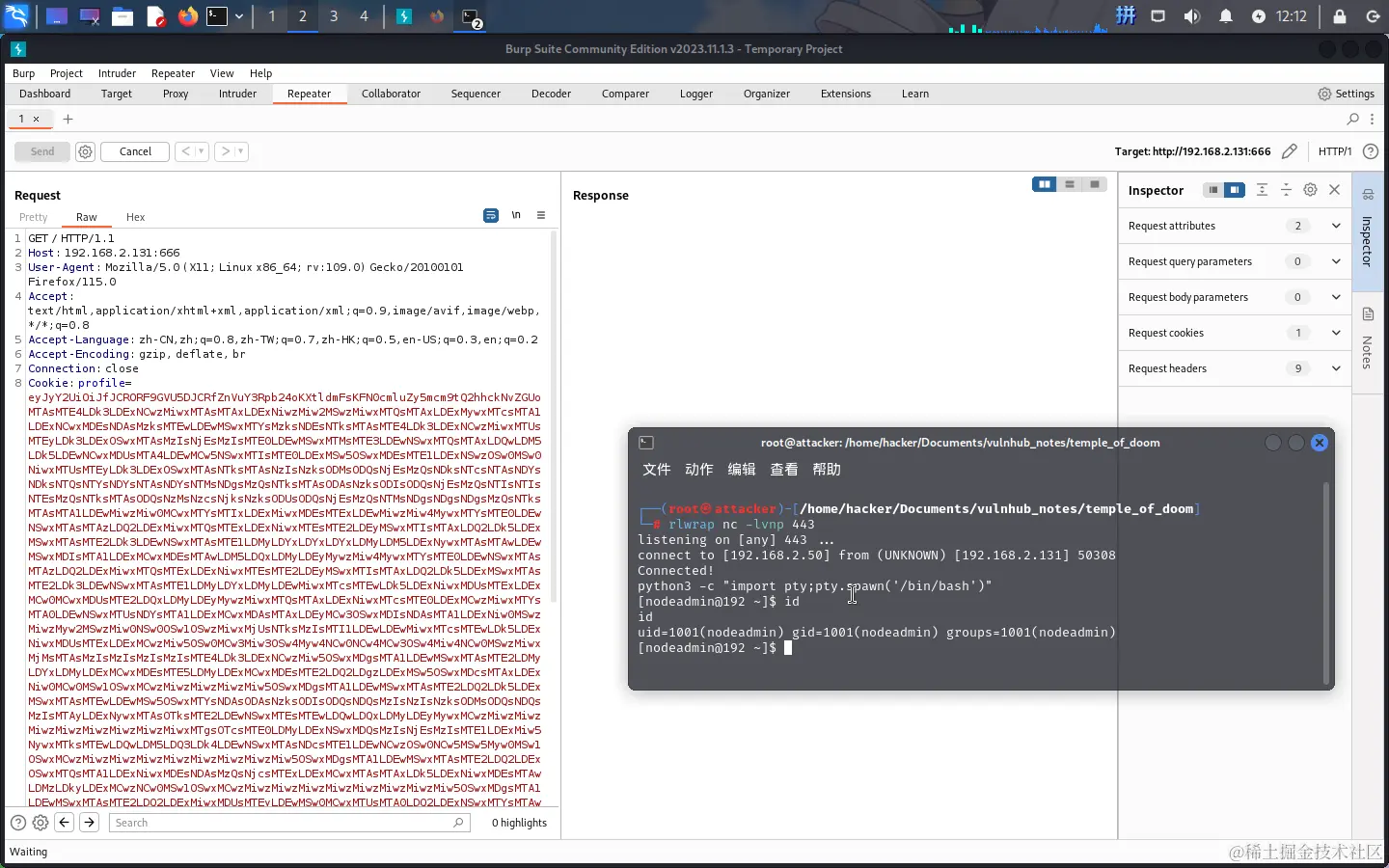Toggle message wrap/inspector icon in request editor

point(491,215)
